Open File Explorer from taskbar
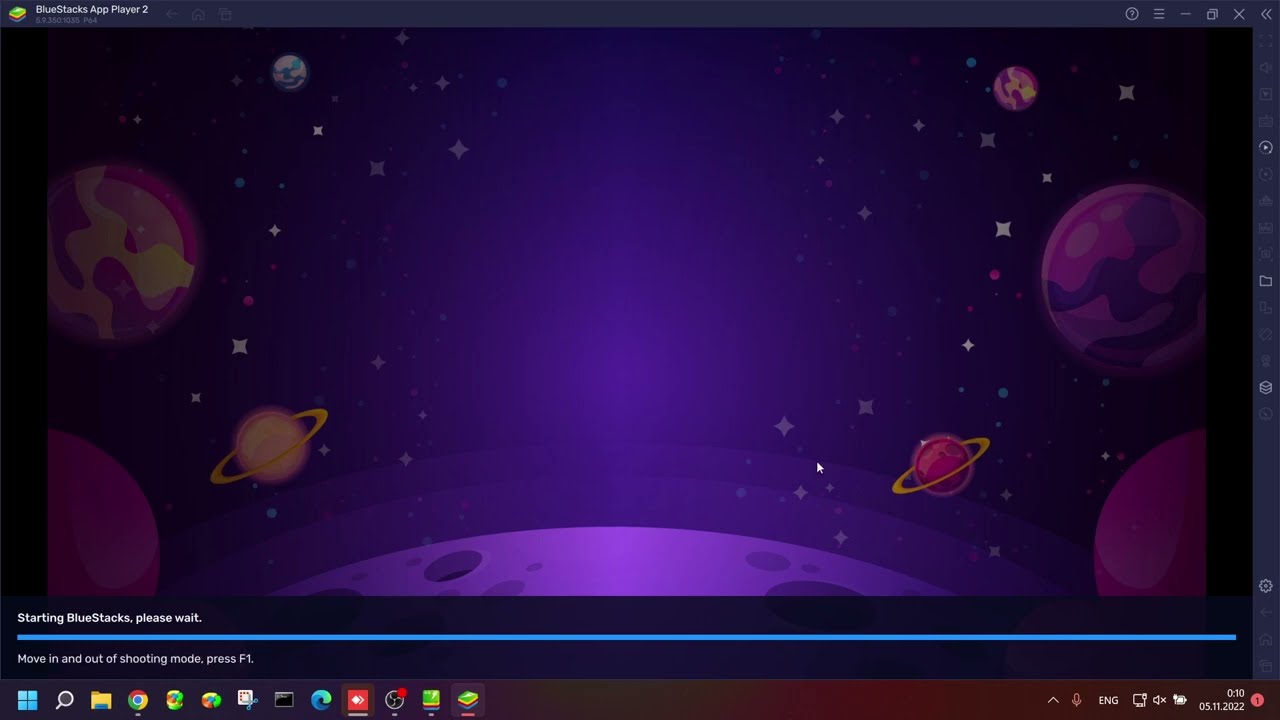The width and height of the screenshot is (1280, 720). click(x=101, y=700)
